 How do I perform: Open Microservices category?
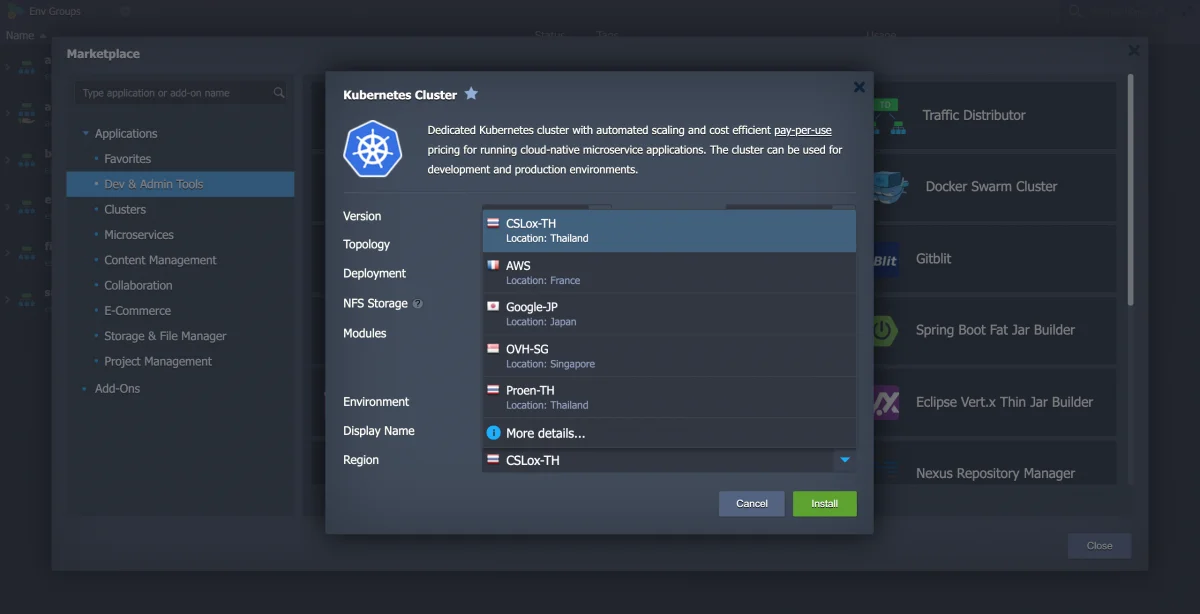point(139,235)
